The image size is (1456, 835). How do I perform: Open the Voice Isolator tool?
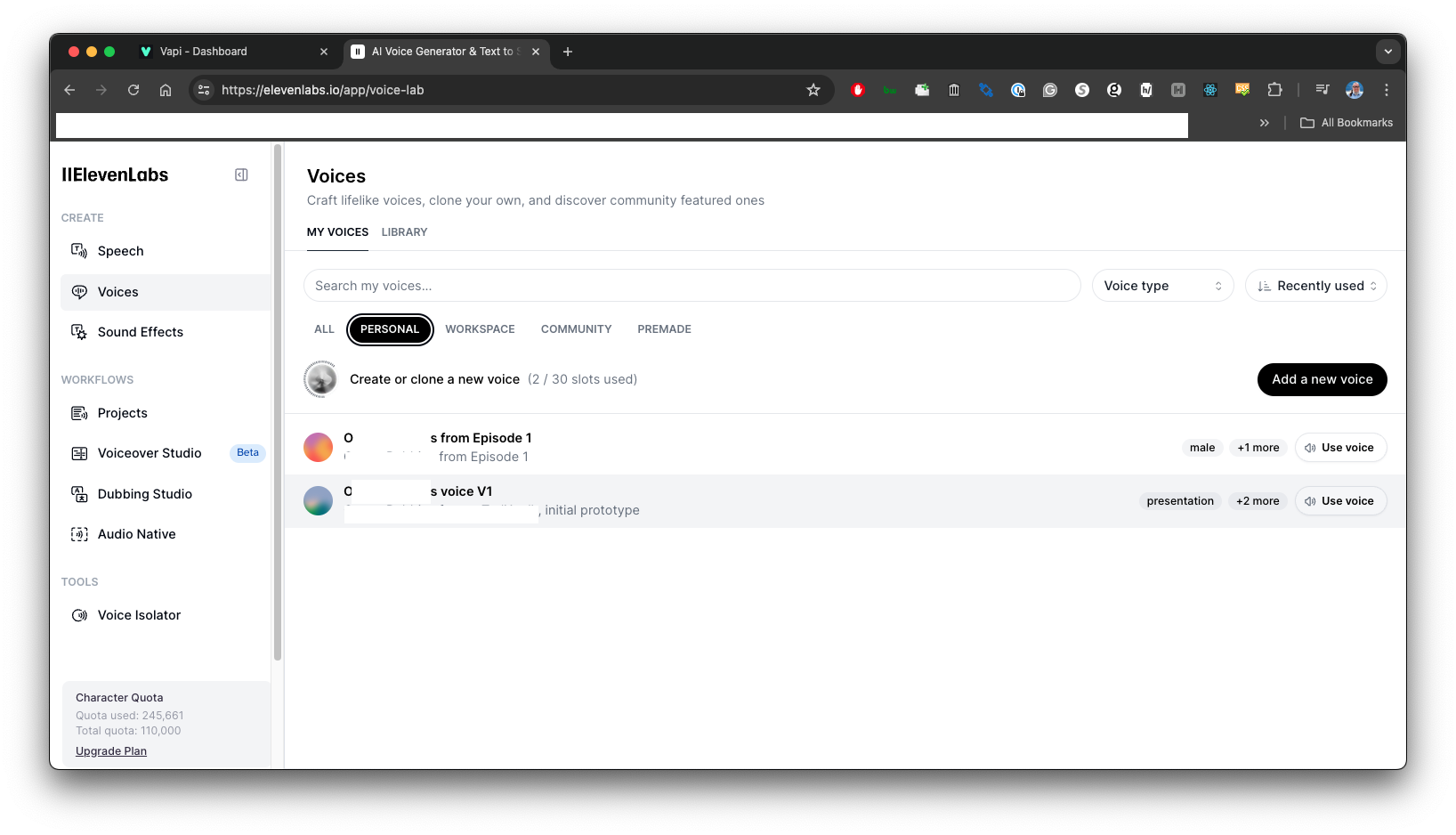[x=166, y=615]
